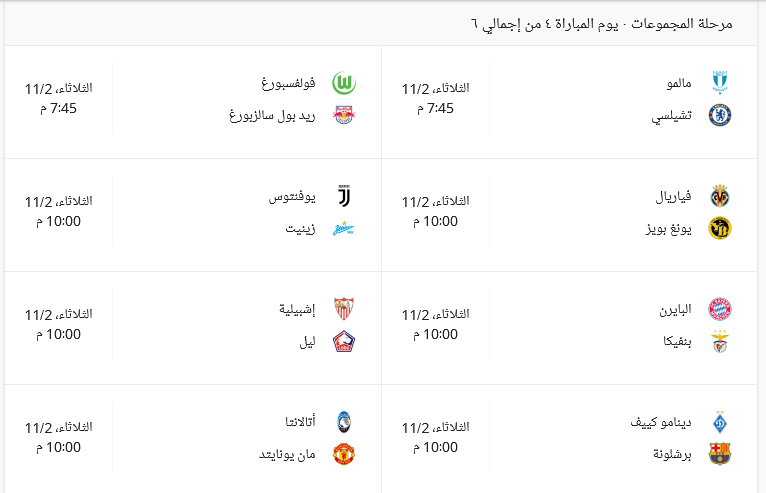Click the Sevilla crest
The width and height of the screenshot is (766, 493).
click(344, 309)
